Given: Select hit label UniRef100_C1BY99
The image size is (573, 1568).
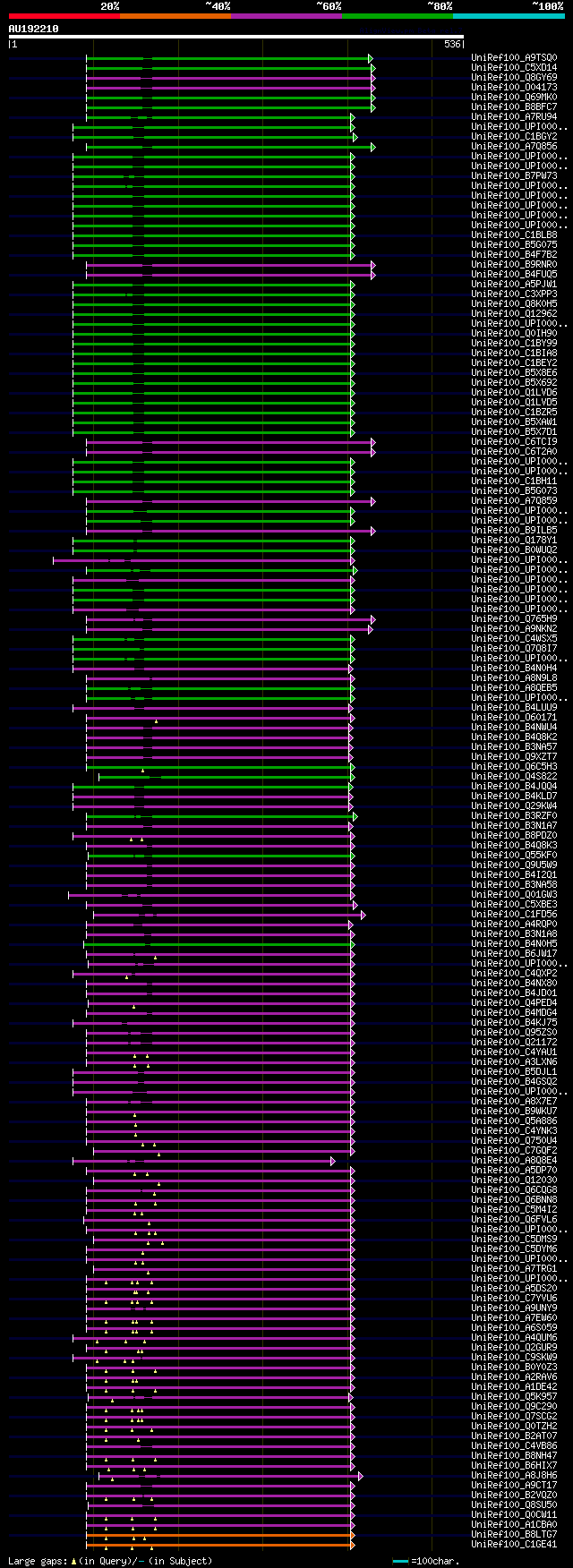Looking at the screenshot, I should [x=514, y=344].
